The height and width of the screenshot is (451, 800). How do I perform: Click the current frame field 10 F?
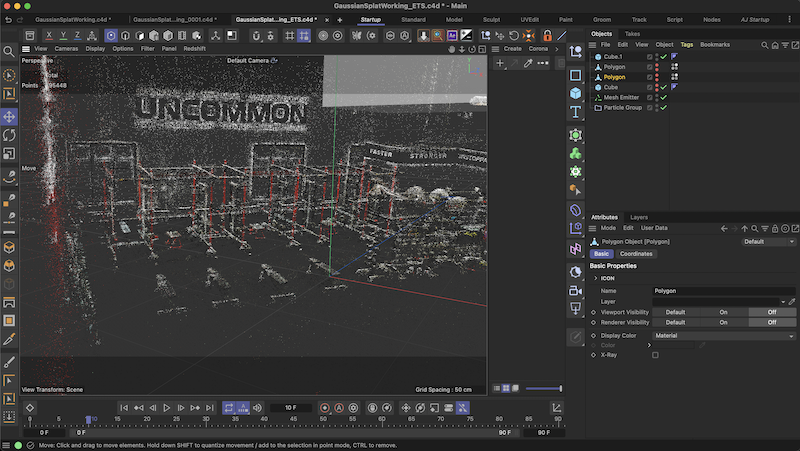click(290, 408)
